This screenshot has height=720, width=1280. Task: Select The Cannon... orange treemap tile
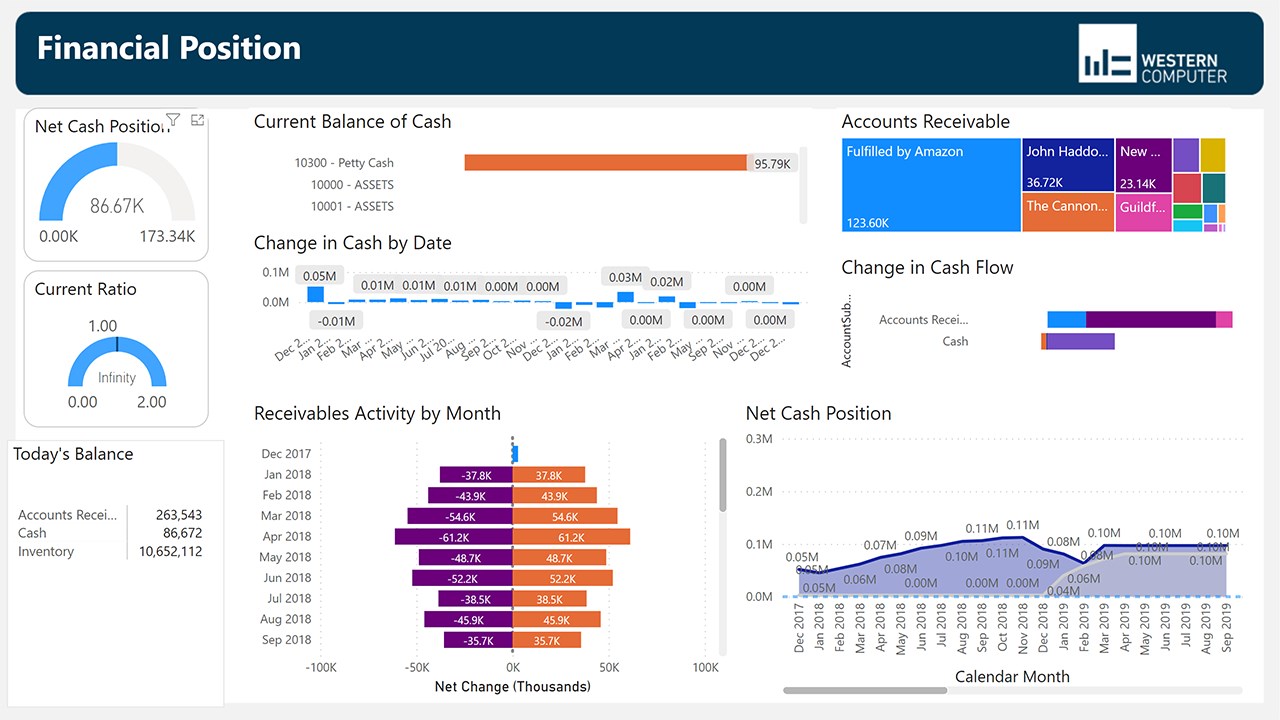[x=1068, y=213]
